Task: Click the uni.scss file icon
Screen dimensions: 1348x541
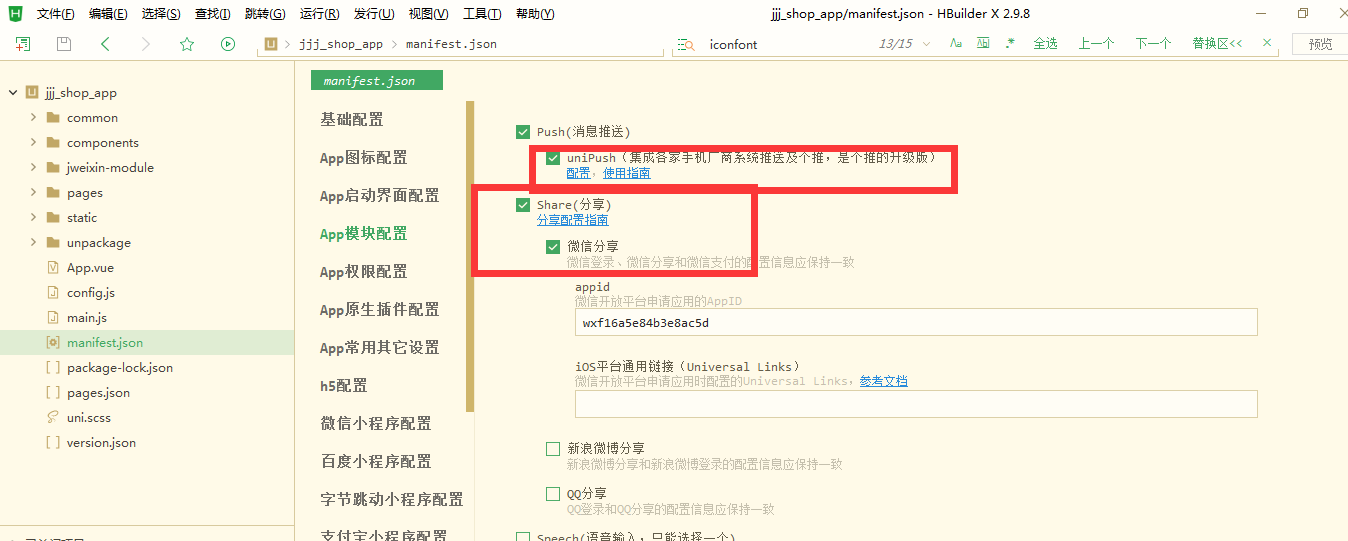Action: [53, 418]
